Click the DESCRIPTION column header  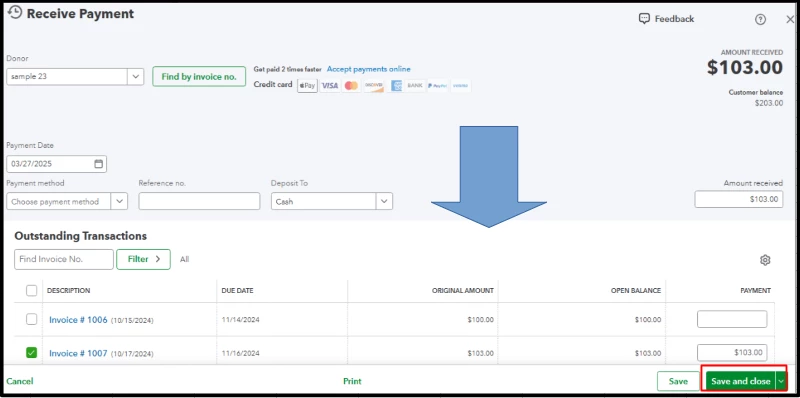[x=68, y=291]
